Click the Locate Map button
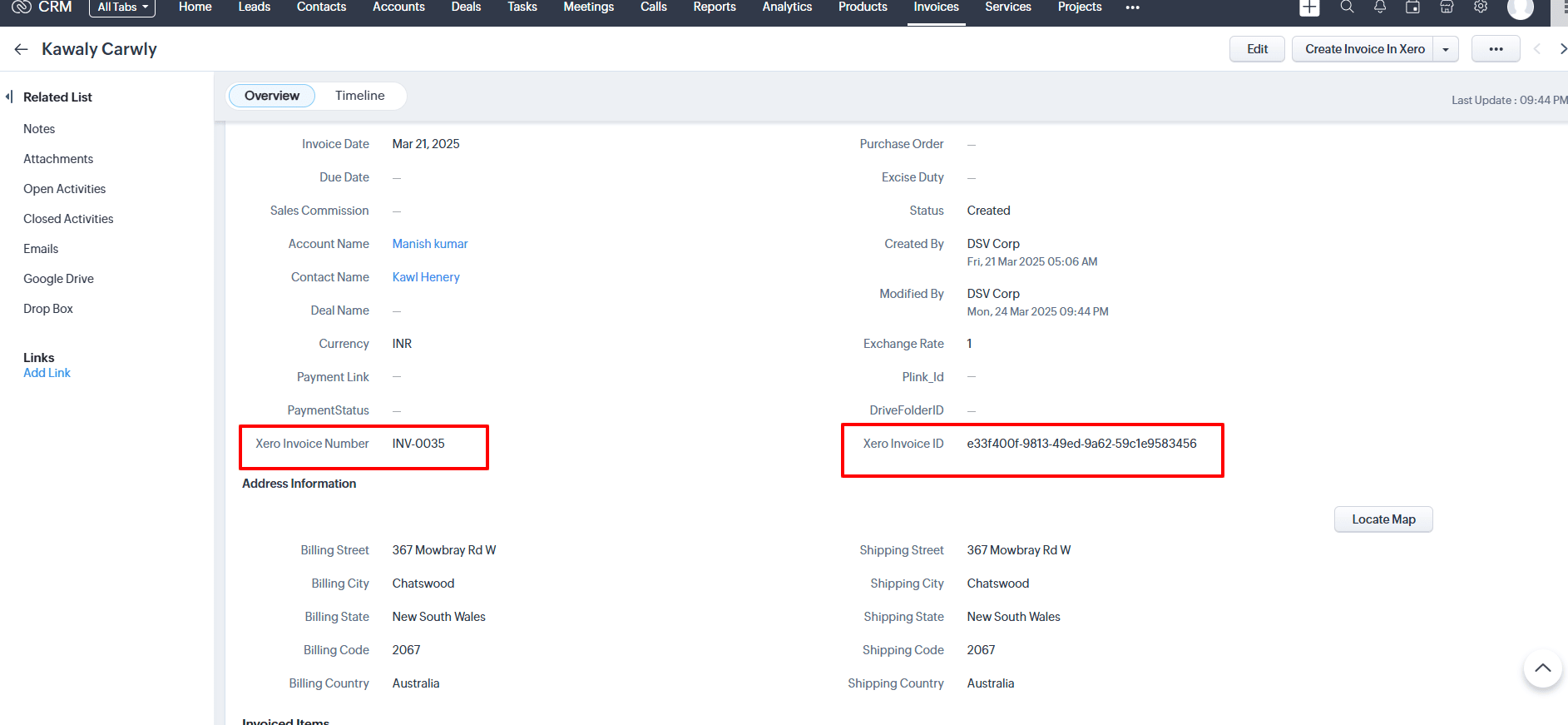1568x725 pixels. (x=1383, y=519)
